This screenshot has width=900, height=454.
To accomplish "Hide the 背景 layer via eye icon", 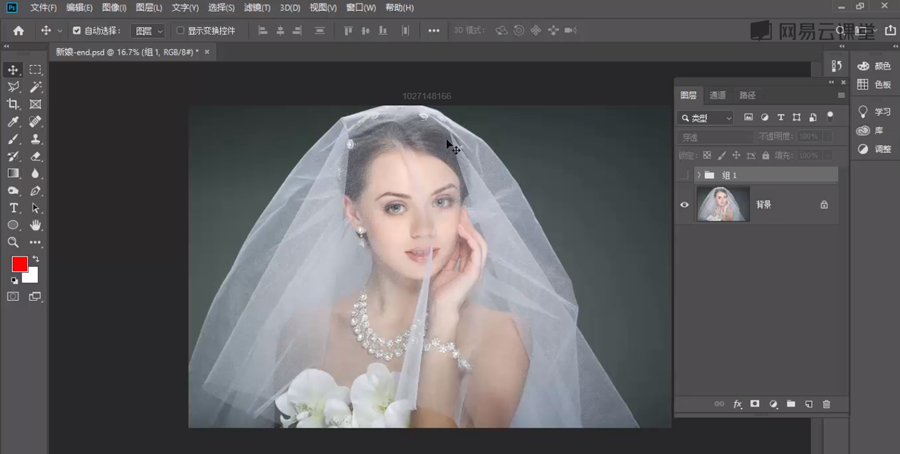I will pyautogui.click(x=685, y=204).
